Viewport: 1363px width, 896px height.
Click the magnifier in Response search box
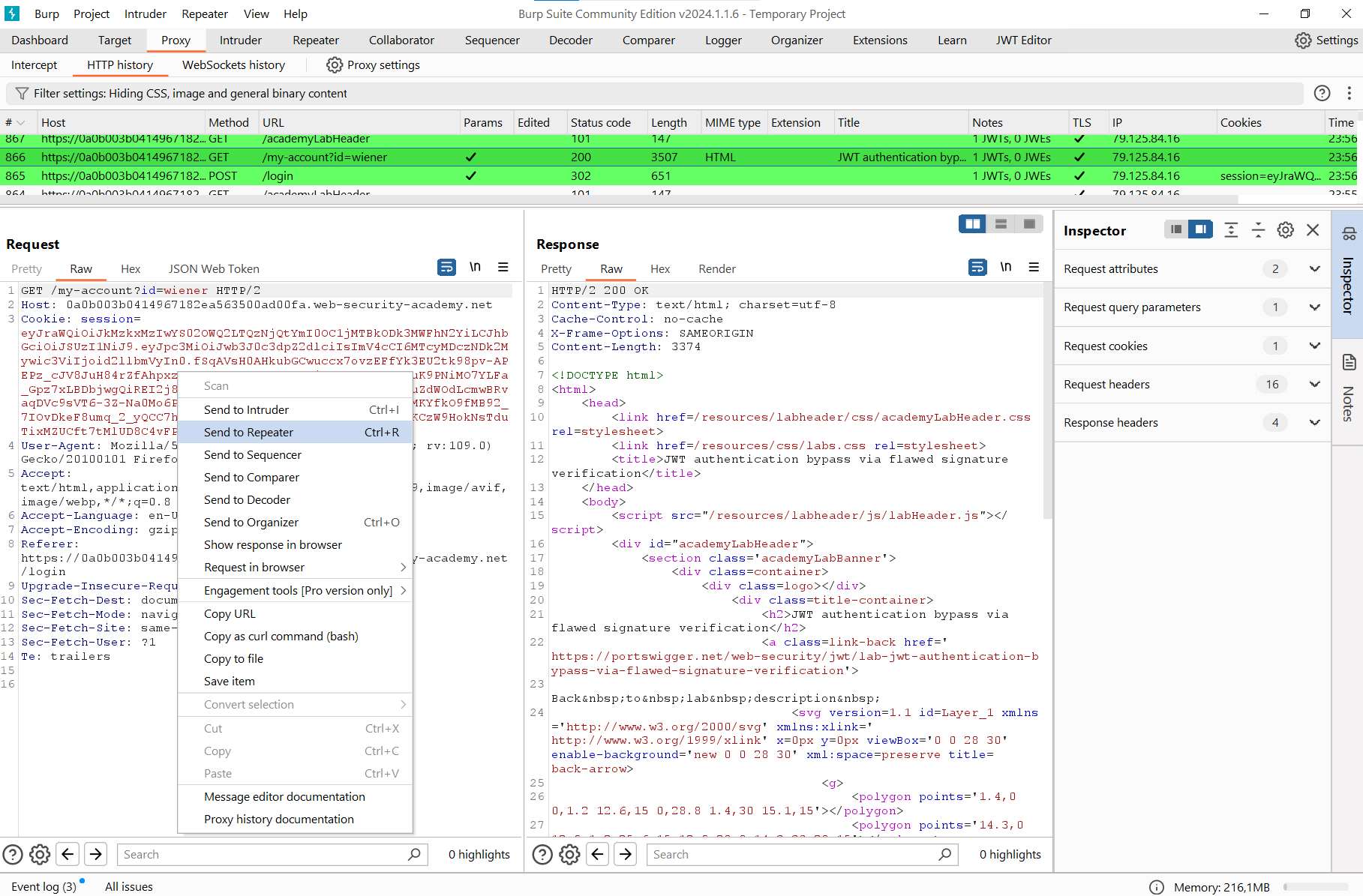pos(944,854)
